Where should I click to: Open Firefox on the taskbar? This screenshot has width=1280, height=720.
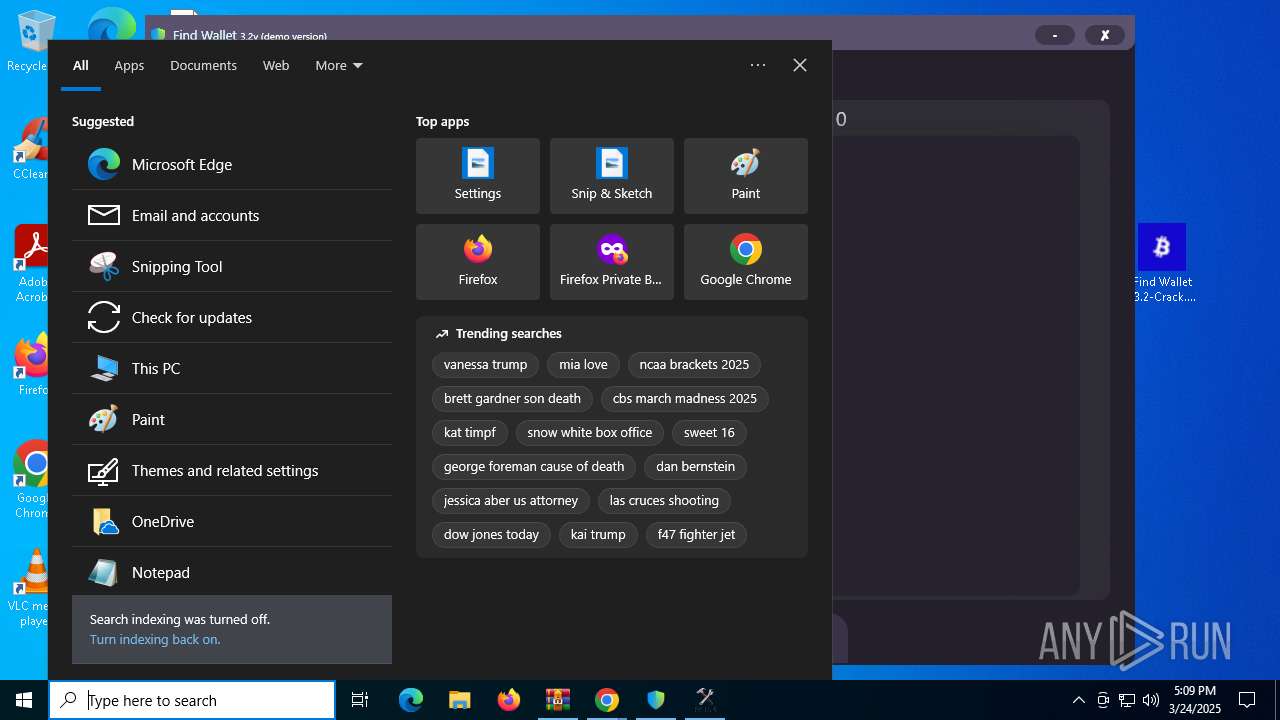pyautogui.click(x=508, y=700)
